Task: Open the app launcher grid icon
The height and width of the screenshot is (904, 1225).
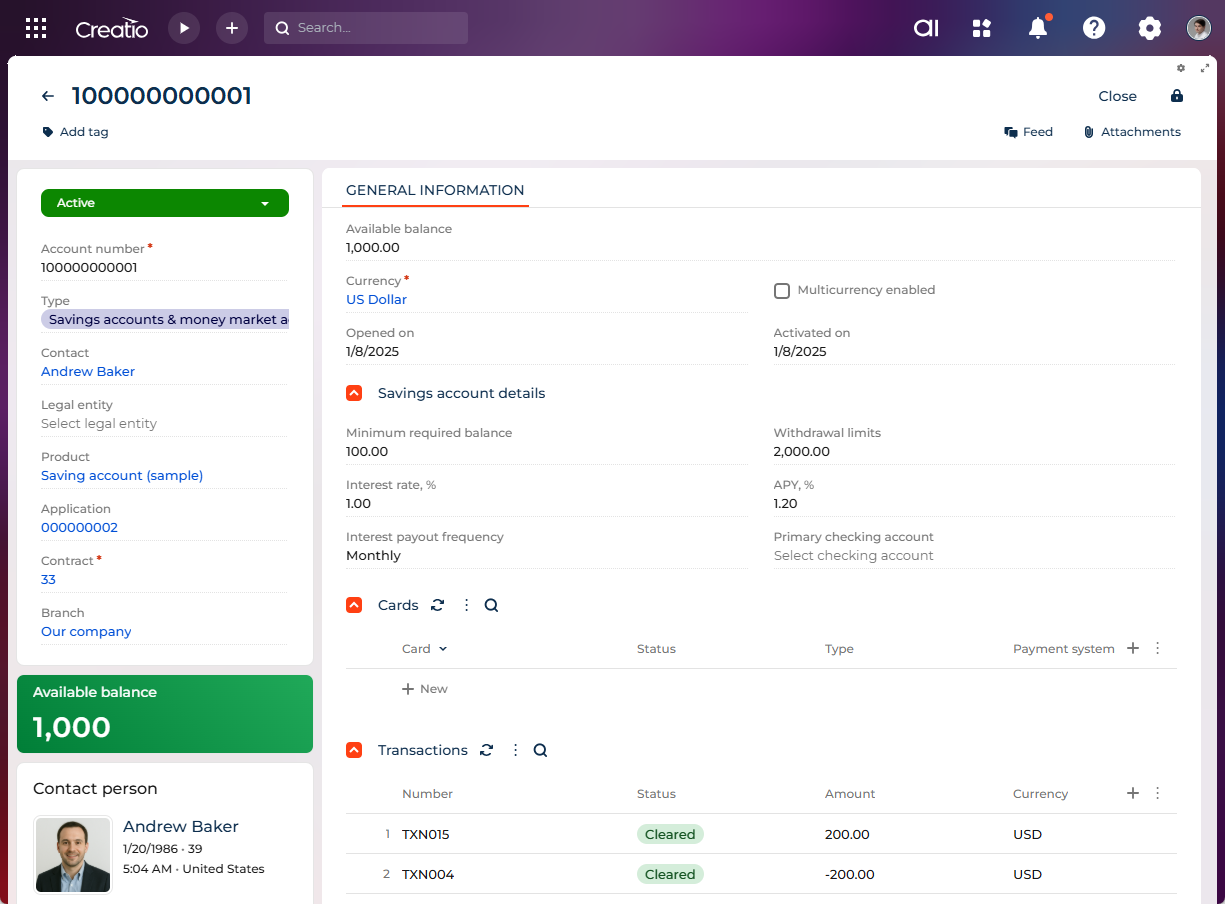Action: 36,28
